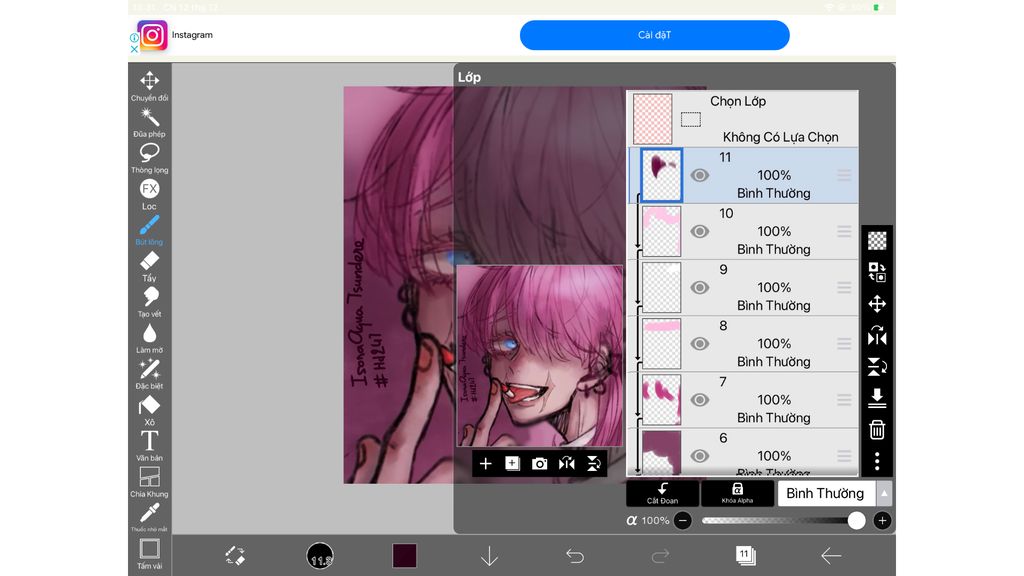Screen dimensions: 1024x576
Task: Redo the last action
Action: pos(660,556)
